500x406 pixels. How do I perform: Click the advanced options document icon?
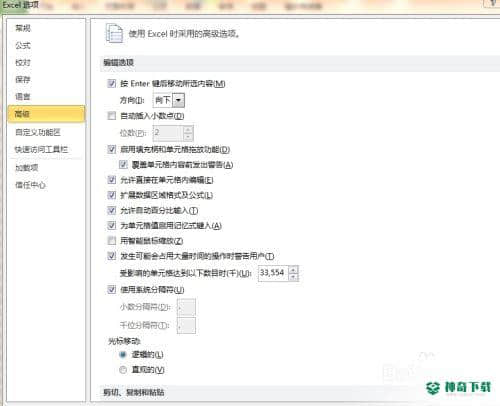(x=114, y=33)
